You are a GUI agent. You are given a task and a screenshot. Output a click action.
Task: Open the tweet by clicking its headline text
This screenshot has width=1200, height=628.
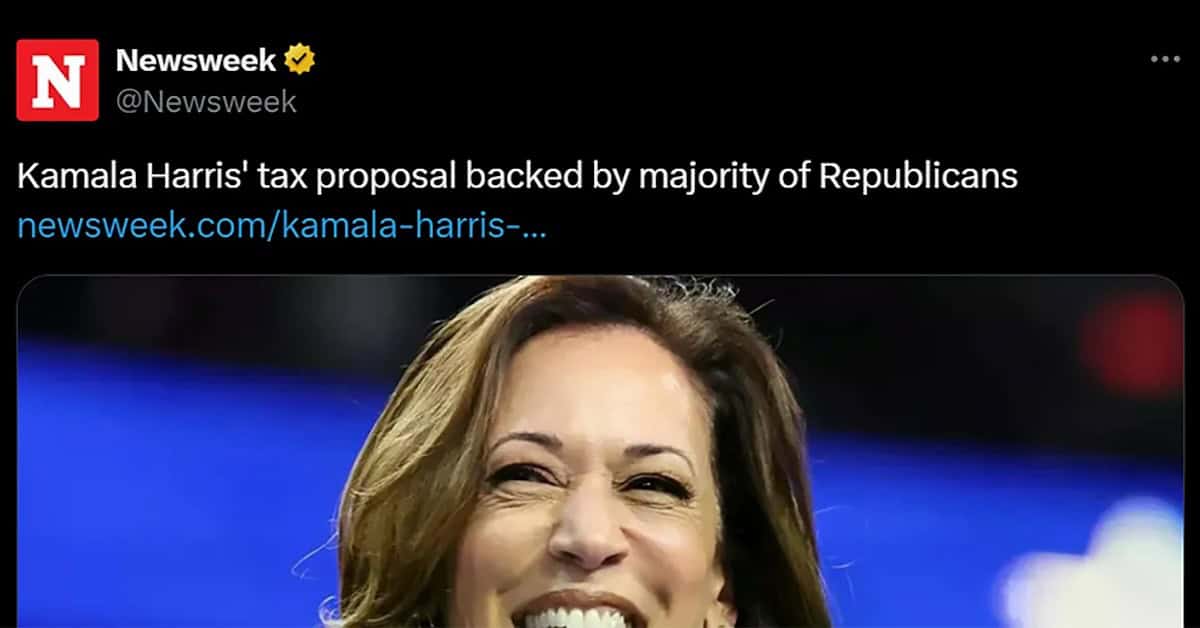click(517, 177)
